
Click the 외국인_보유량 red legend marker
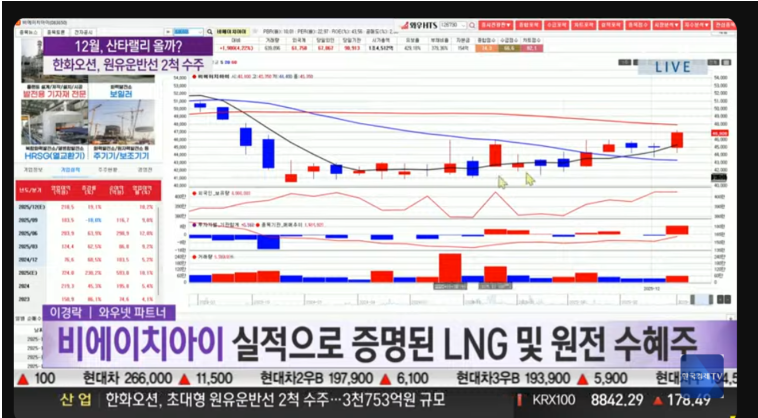195,193
